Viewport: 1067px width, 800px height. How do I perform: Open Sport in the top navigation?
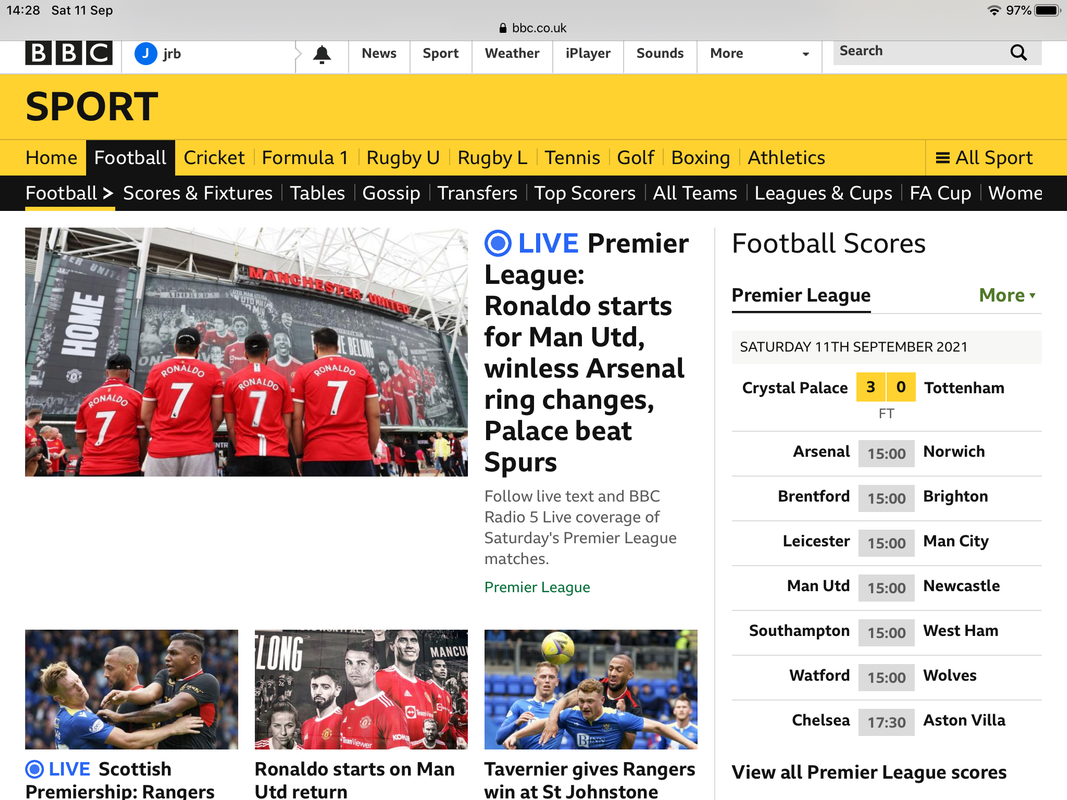point(440,53)
